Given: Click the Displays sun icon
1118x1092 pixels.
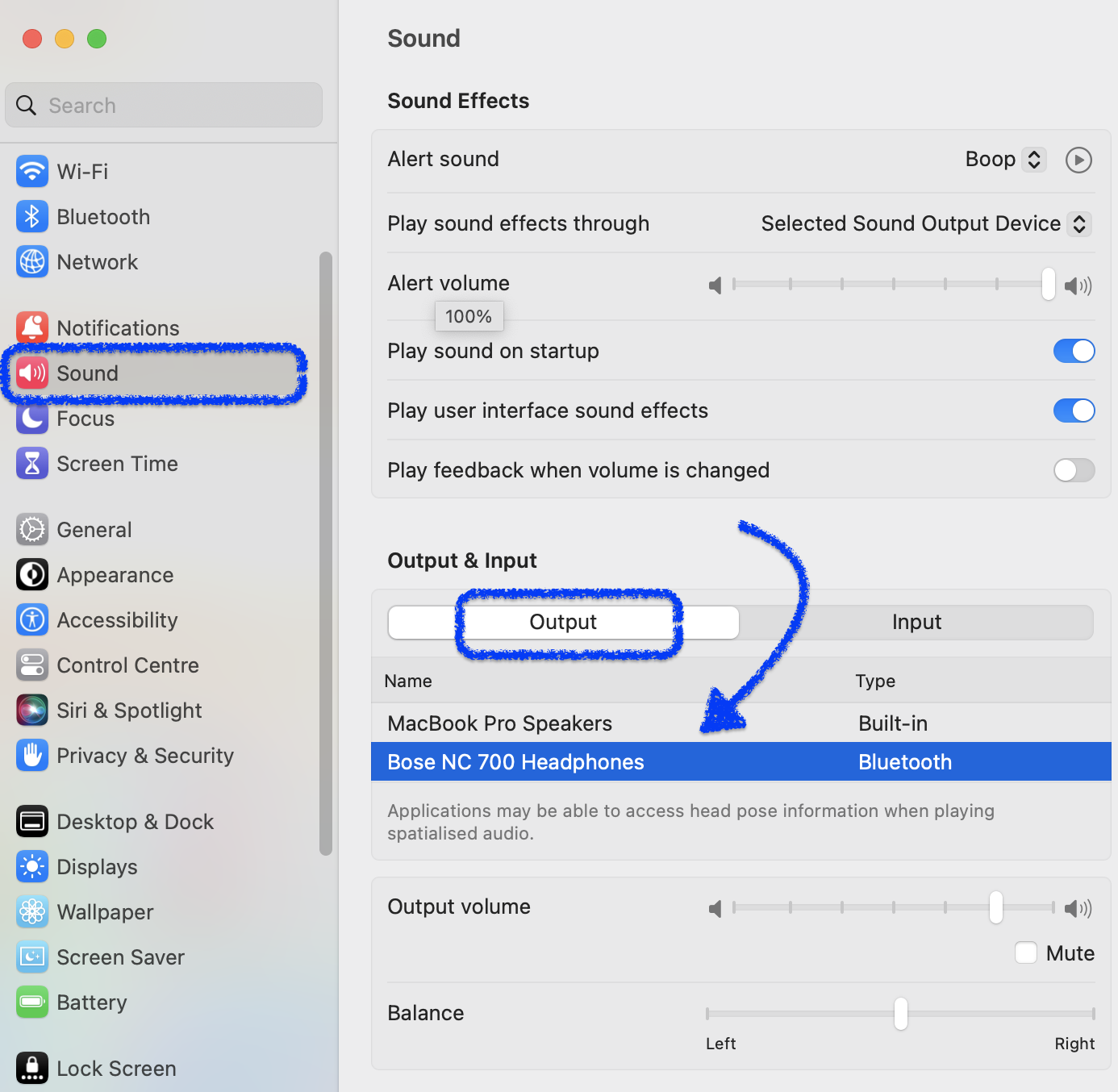Looking at the screenshot, I should click(x=32, y=867).
